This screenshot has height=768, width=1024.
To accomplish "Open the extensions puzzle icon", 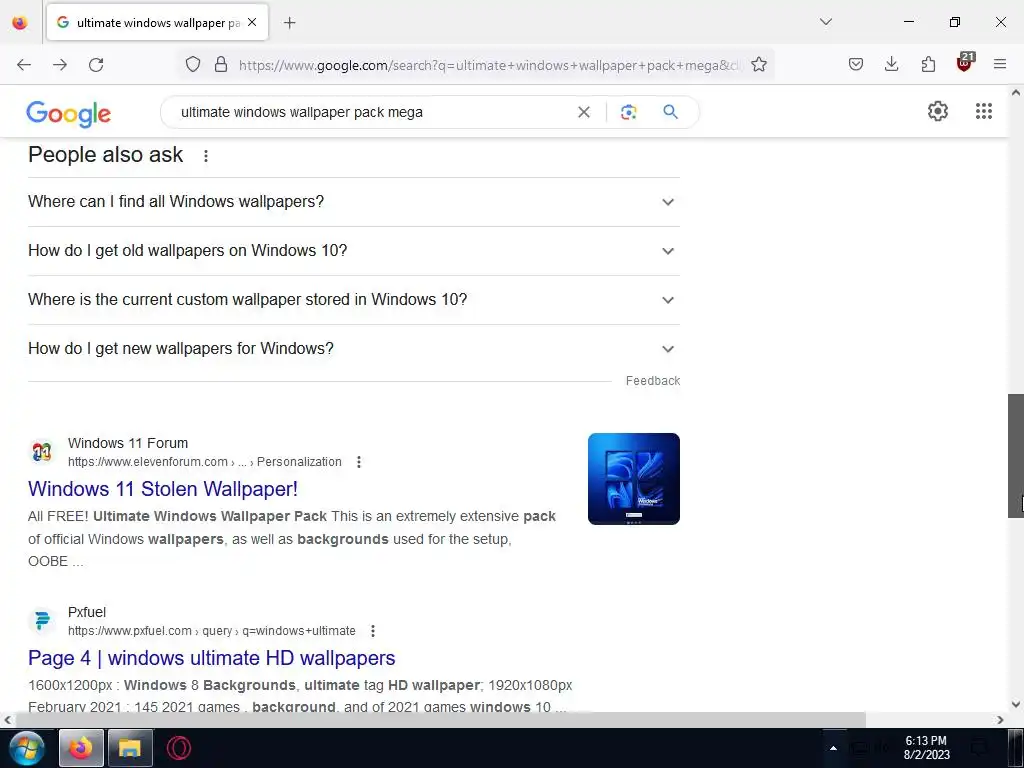I will point(928,64).
